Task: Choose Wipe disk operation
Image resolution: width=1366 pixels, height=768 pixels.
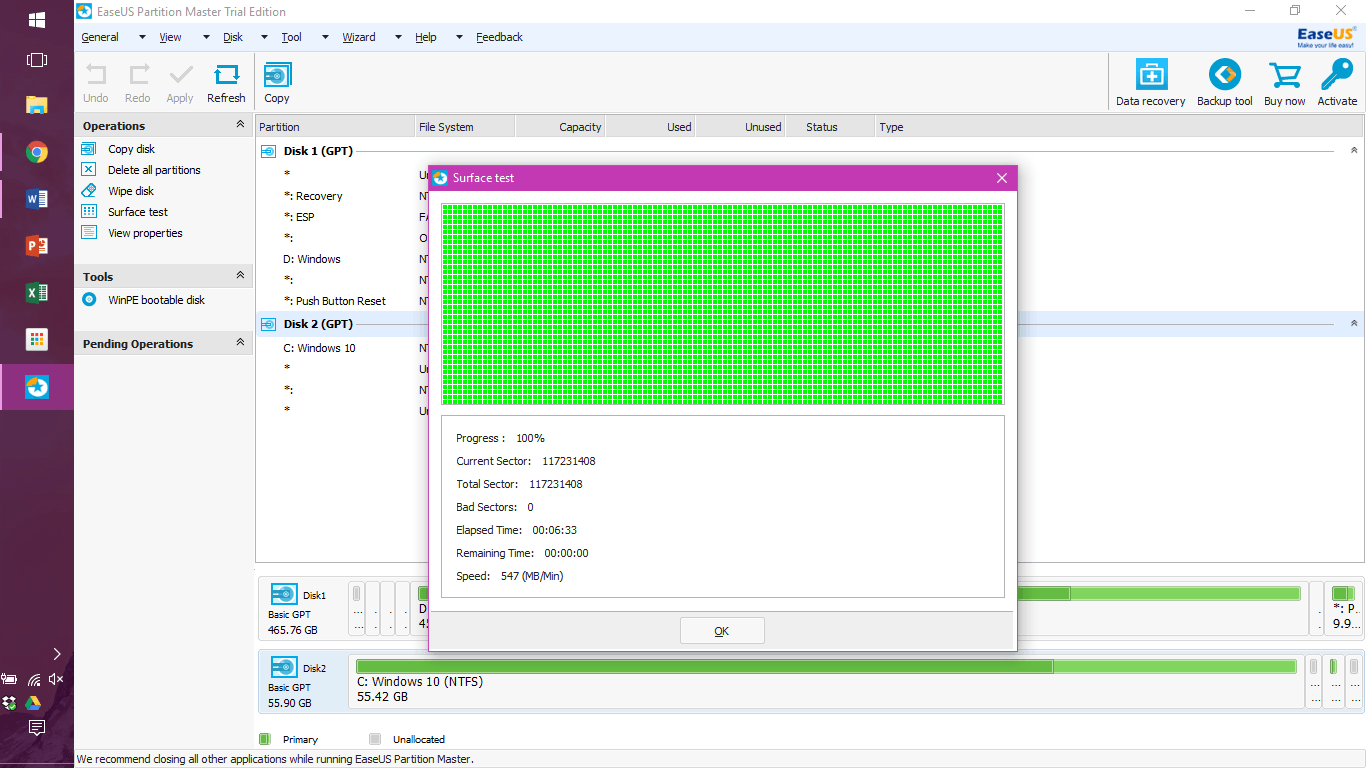Action: (131, 191)
